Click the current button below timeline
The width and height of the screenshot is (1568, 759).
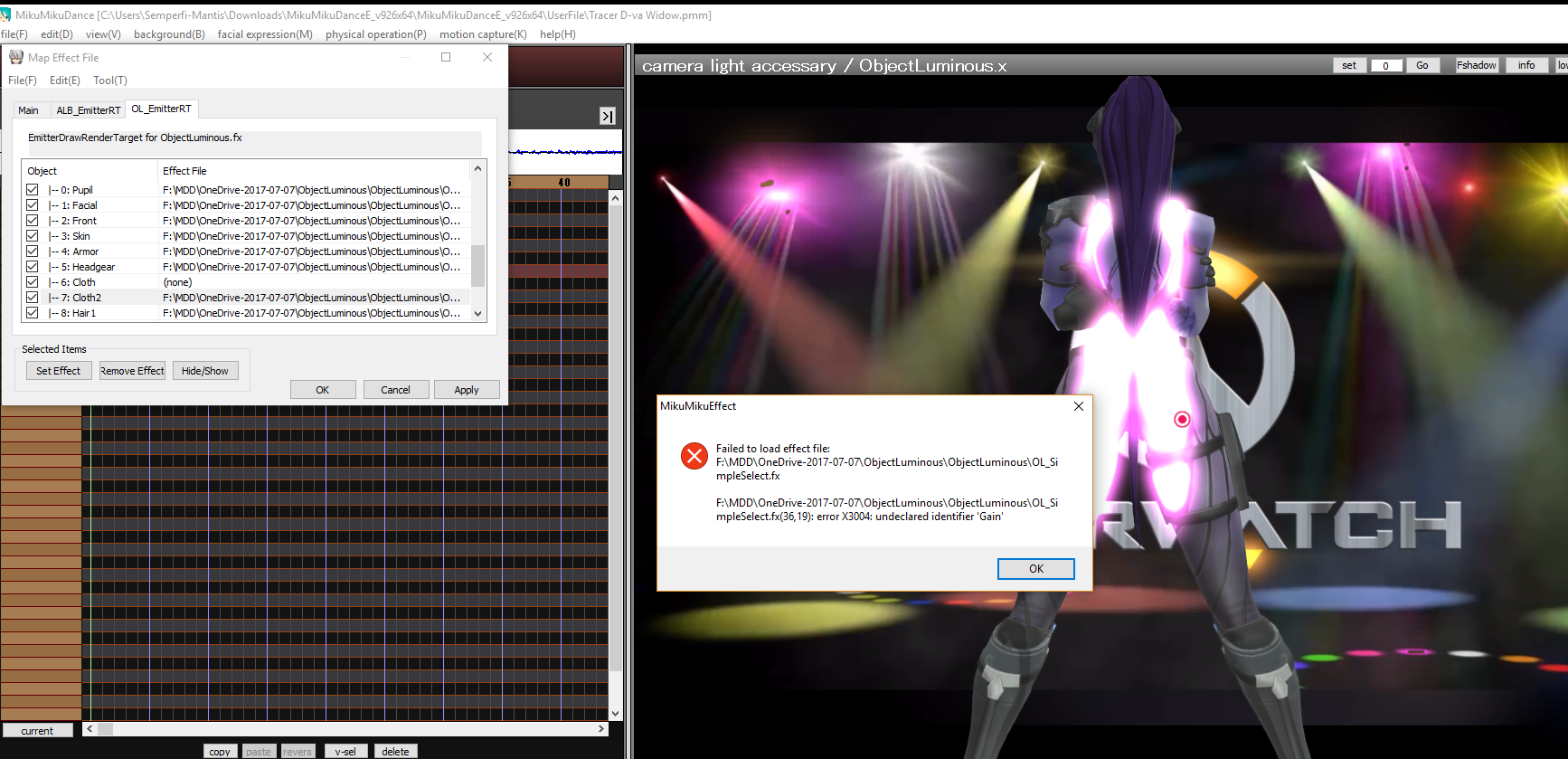[37, 731]
